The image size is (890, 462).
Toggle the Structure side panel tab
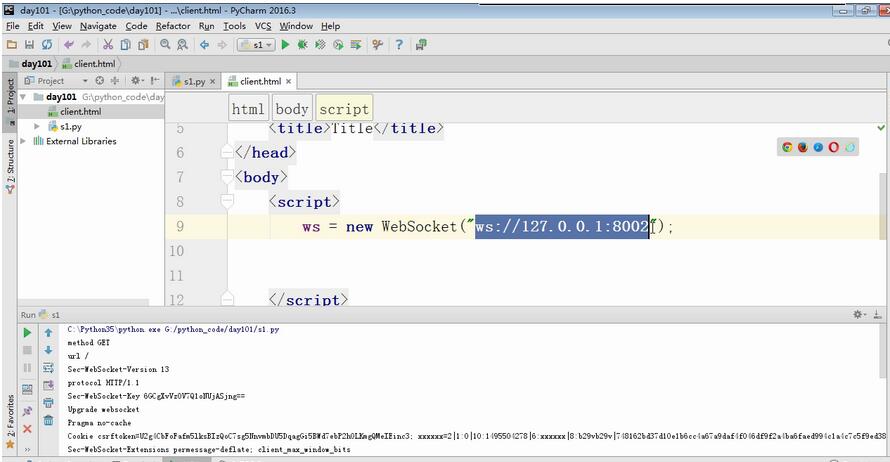coord(10,166)
